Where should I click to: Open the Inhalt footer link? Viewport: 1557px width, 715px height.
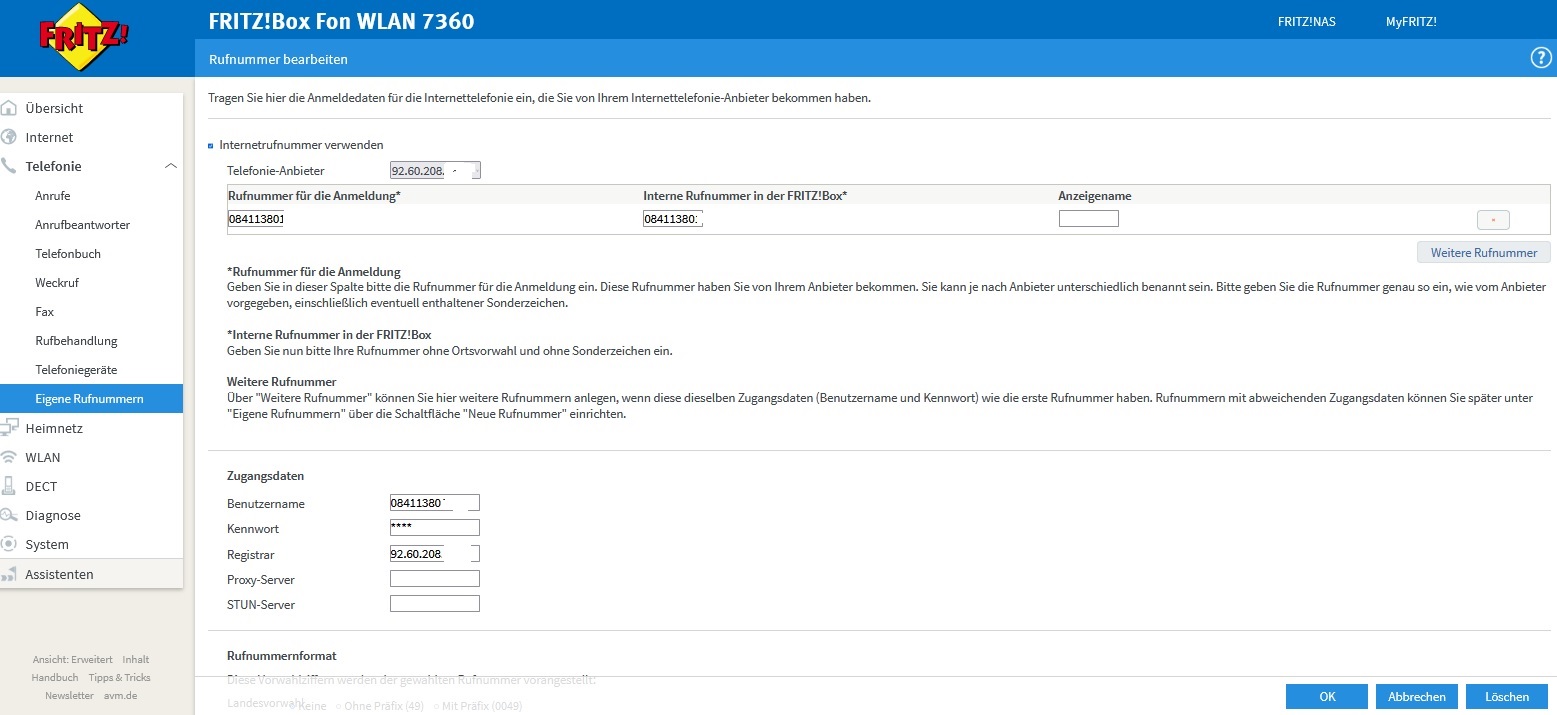pos(136,660)
